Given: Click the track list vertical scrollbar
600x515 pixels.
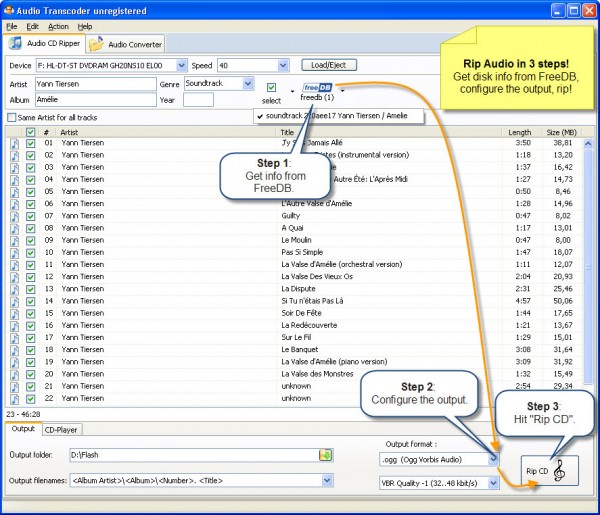Looking at the screenshot, I should (x=588, y=263).
